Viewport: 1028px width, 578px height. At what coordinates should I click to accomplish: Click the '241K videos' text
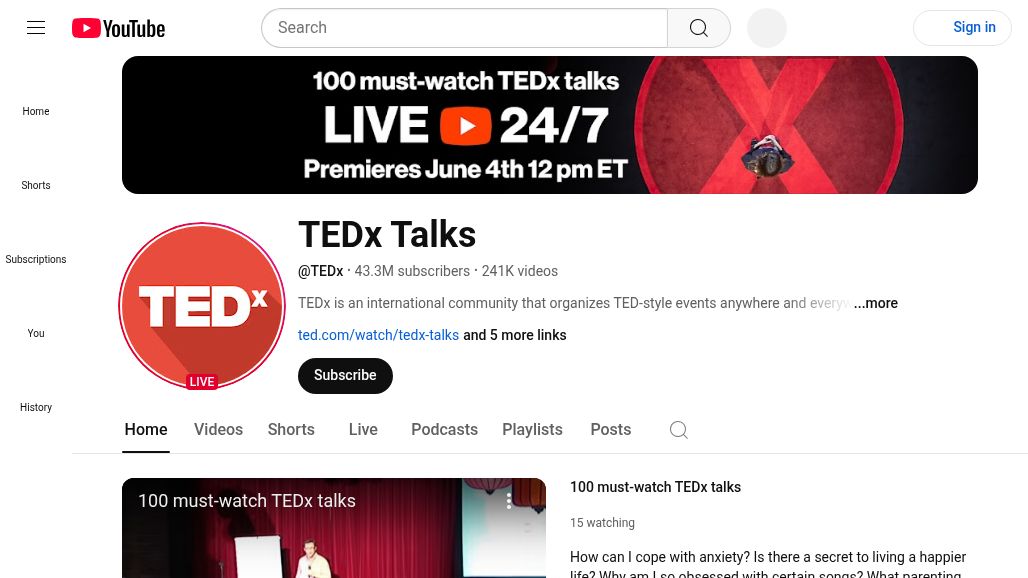click(x=520, y=271)
